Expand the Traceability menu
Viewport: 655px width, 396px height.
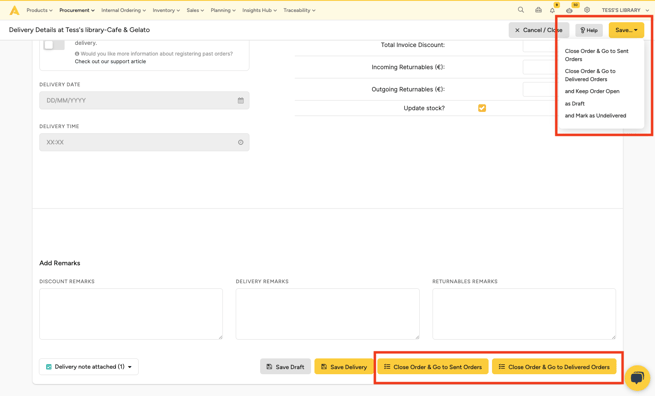tap(300, 10)
